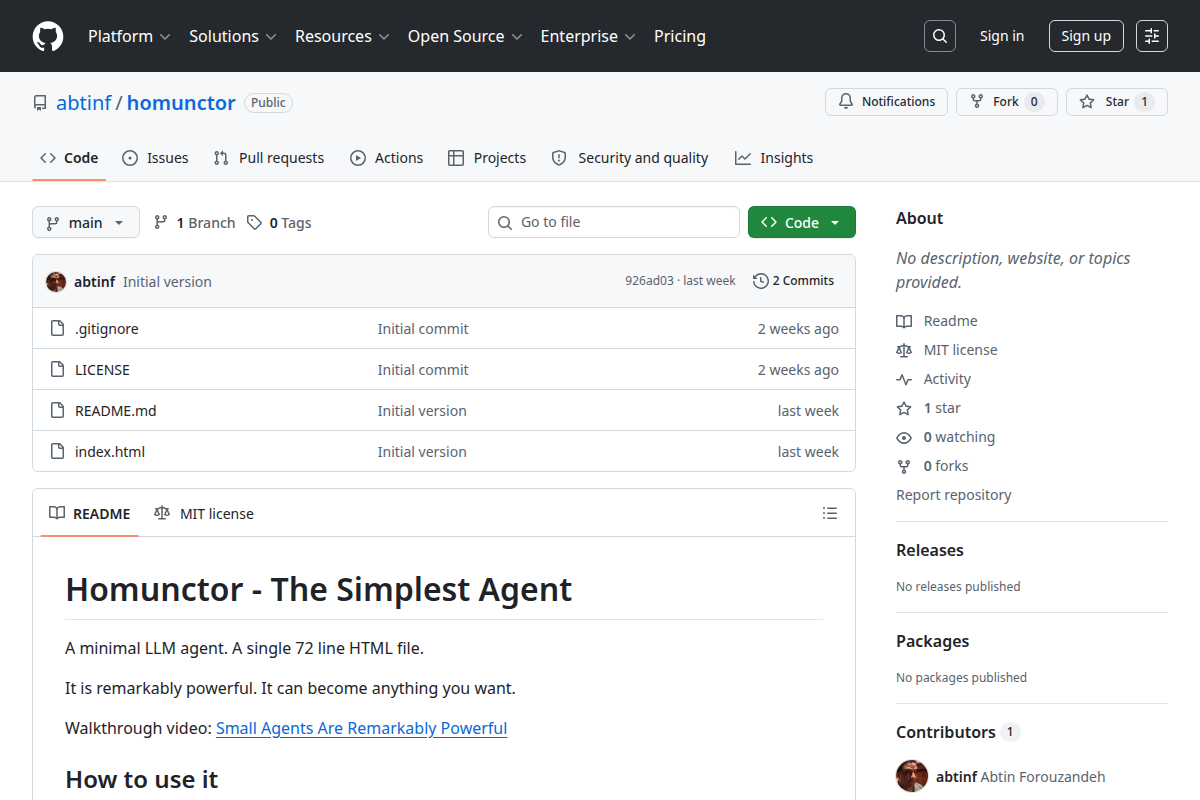1200x800 pixels.
Task: Open the homunctor repository name link
Action: coord(181,103)
